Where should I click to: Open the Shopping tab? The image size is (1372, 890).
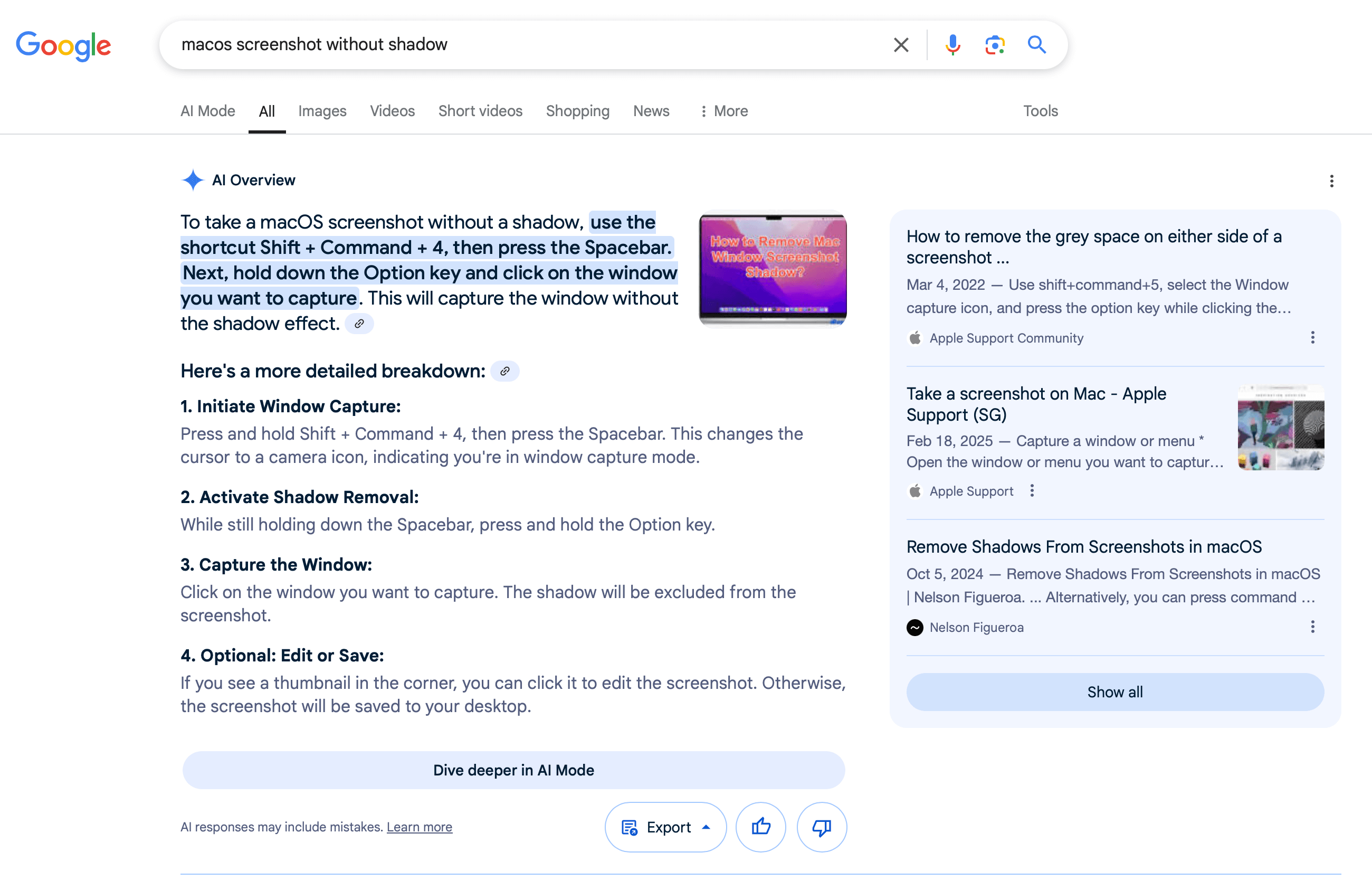click(578, 111)
